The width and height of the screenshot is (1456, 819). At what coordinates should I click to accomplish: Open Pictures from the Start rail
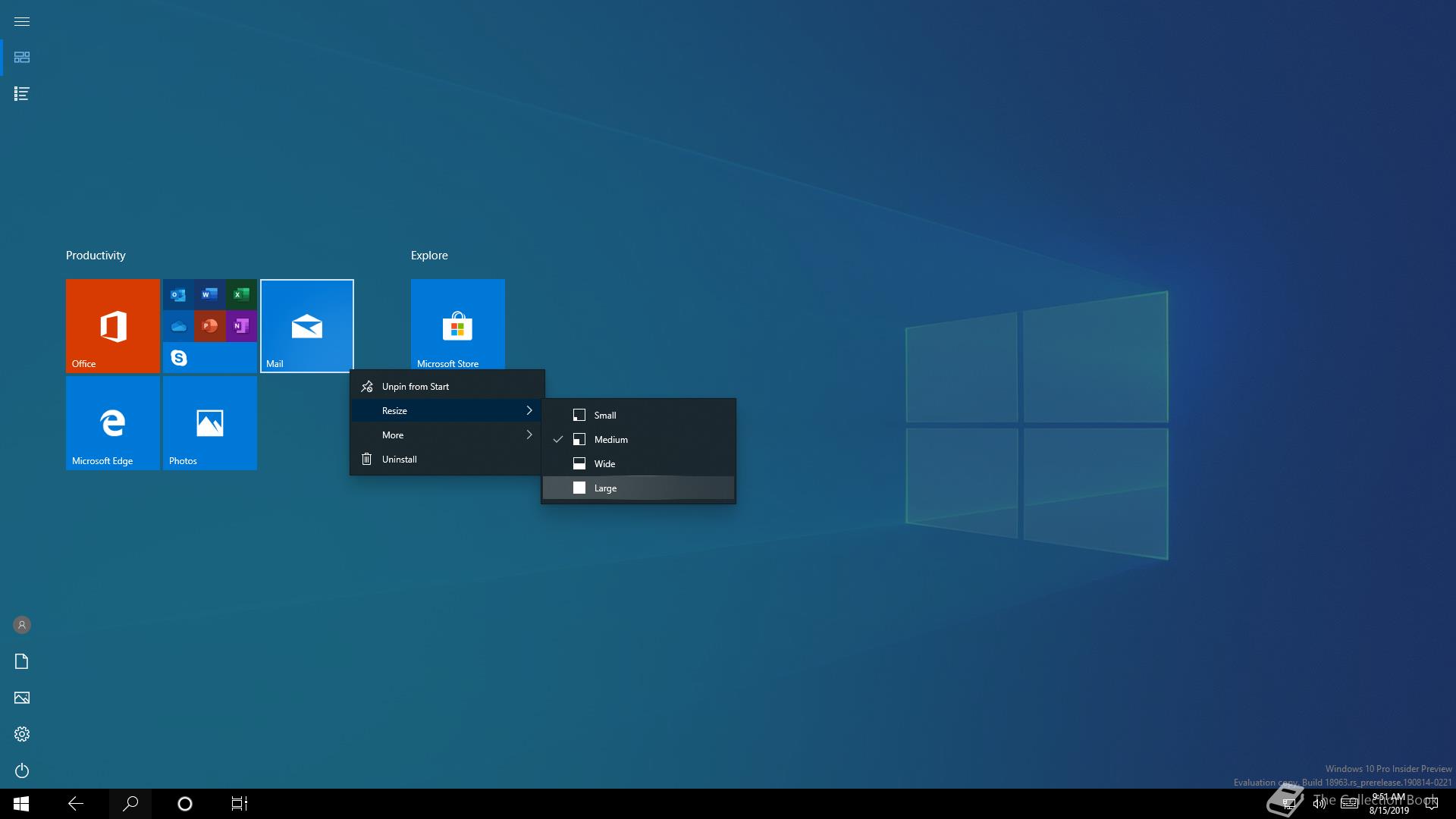pos(22,698)
